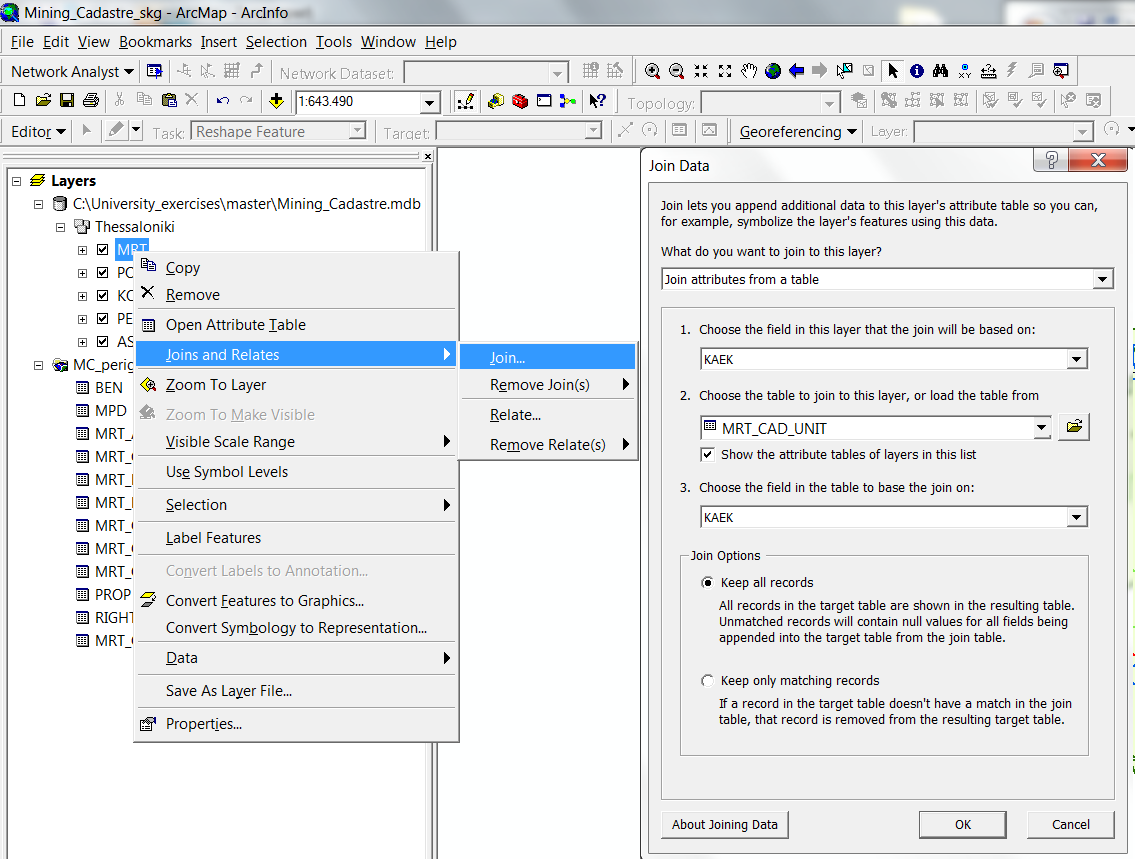
Task: Uncheck Show the attribute tables of layers
Action: tap(707, 454)
